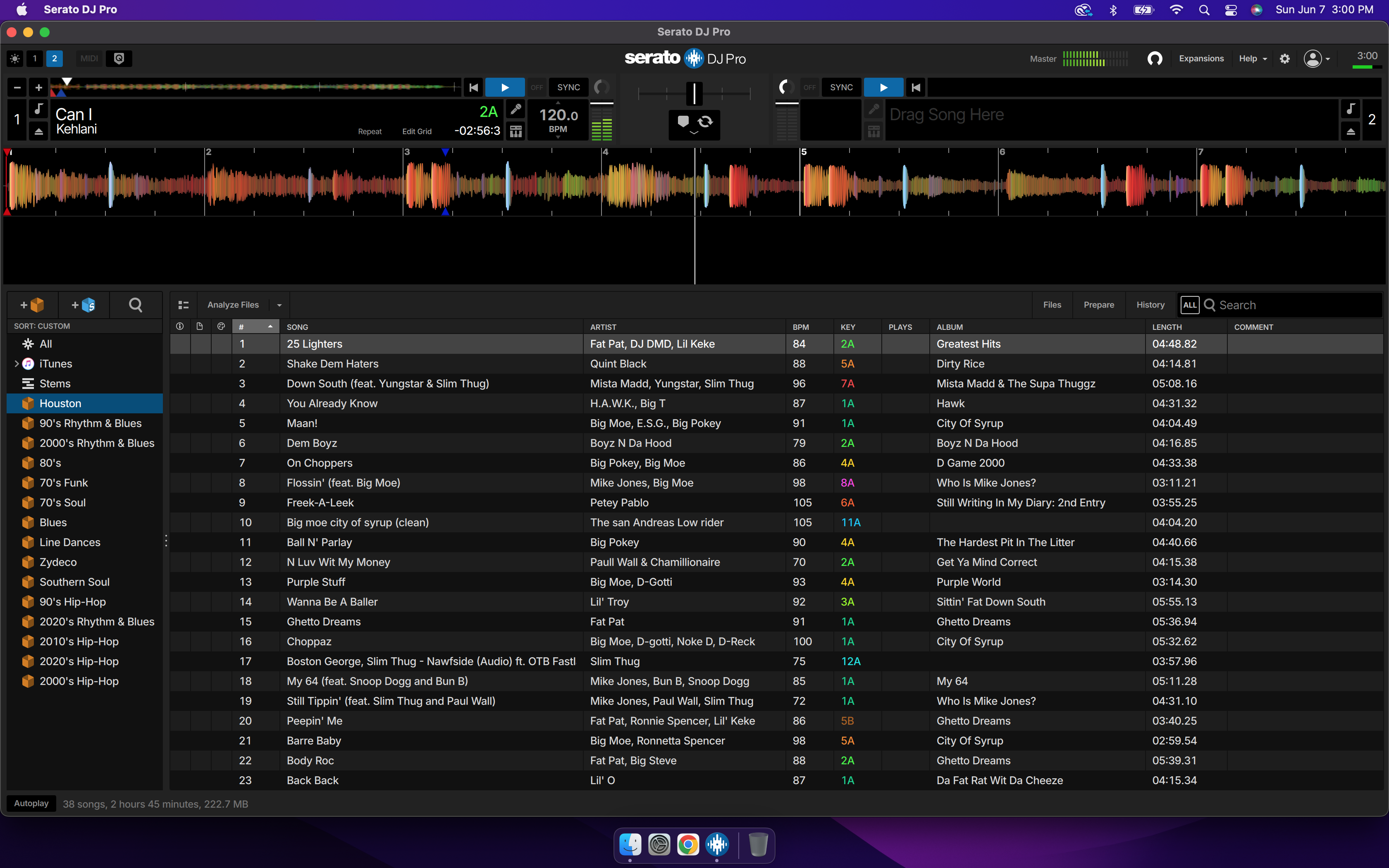
Task: Play the track on deck 1
Action: click(x=505, y=87)
